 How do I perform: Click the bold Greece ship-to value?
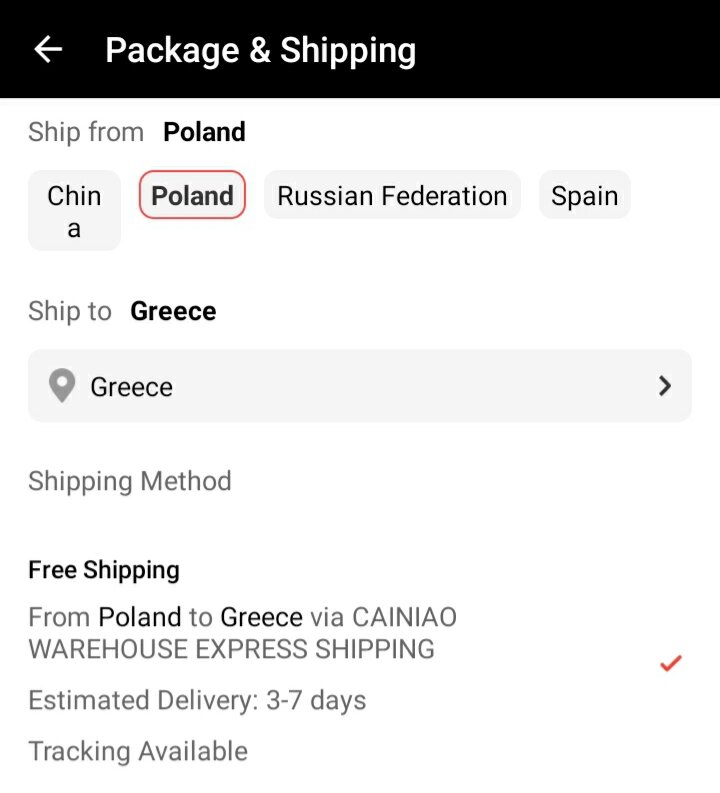click(173, 311)
